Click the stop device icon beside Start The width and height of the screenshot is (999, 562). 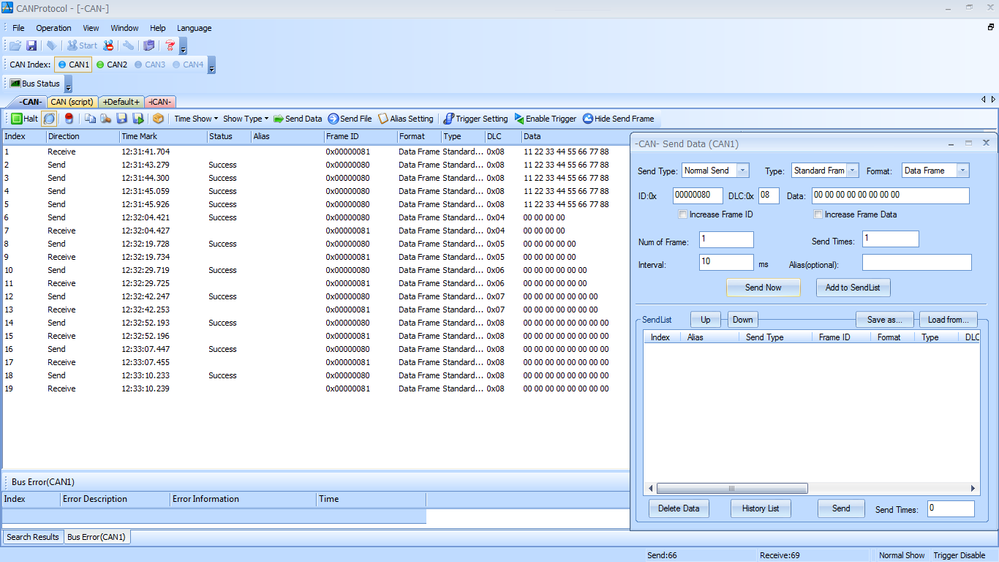[x=109, y=46]
